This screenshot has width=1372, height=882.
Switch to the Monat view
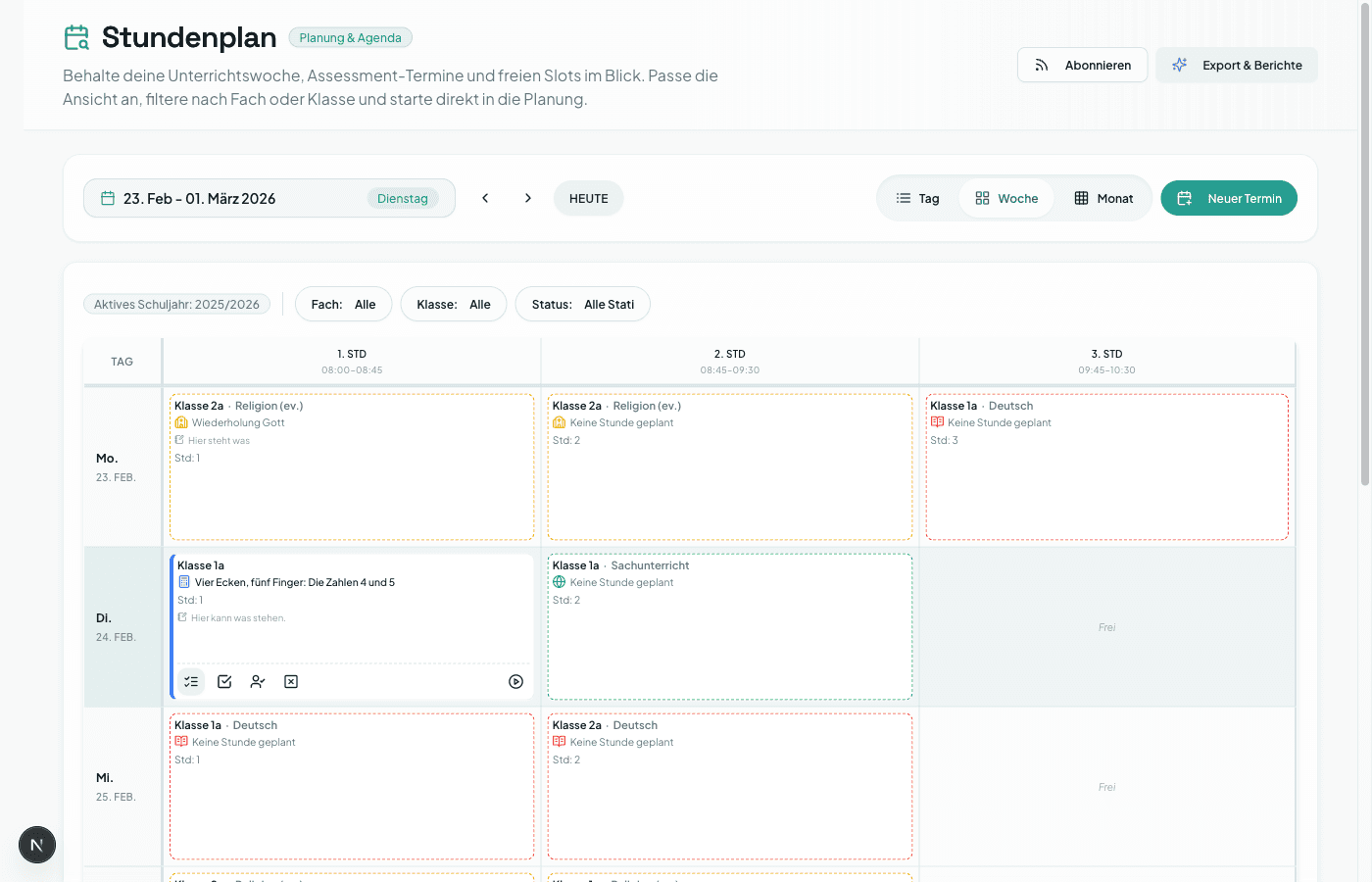1103,198
